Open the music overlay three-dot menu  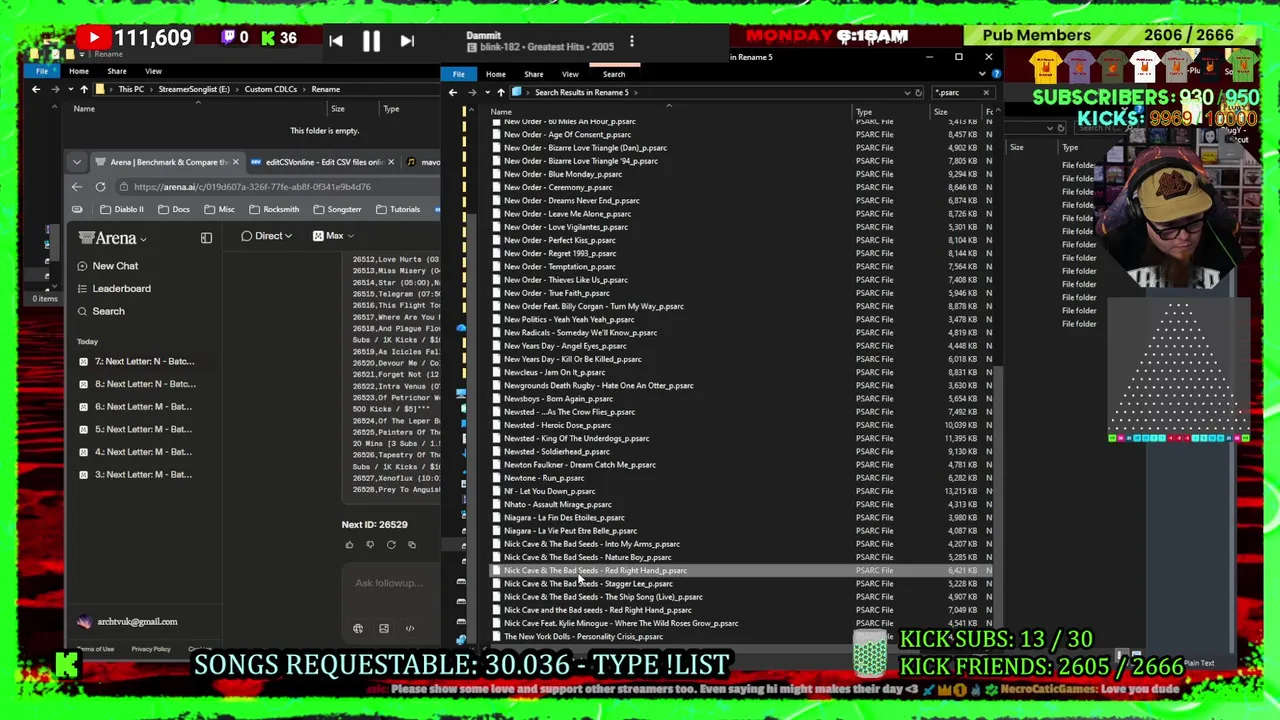[x=631, y=41]
